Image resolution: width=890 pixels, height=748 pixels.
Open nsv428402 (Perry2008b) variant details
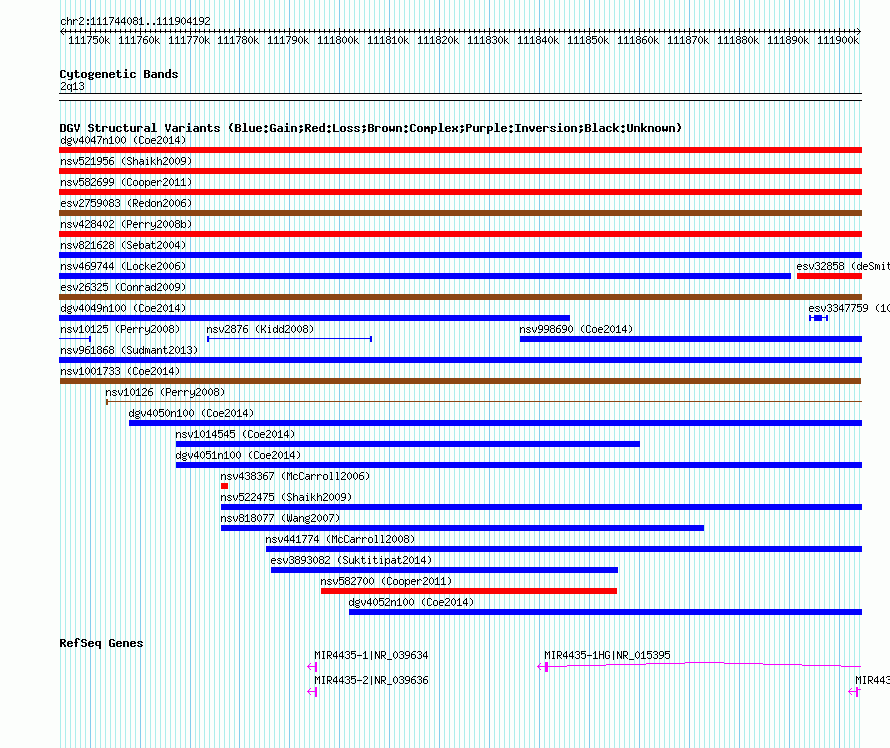460,234
